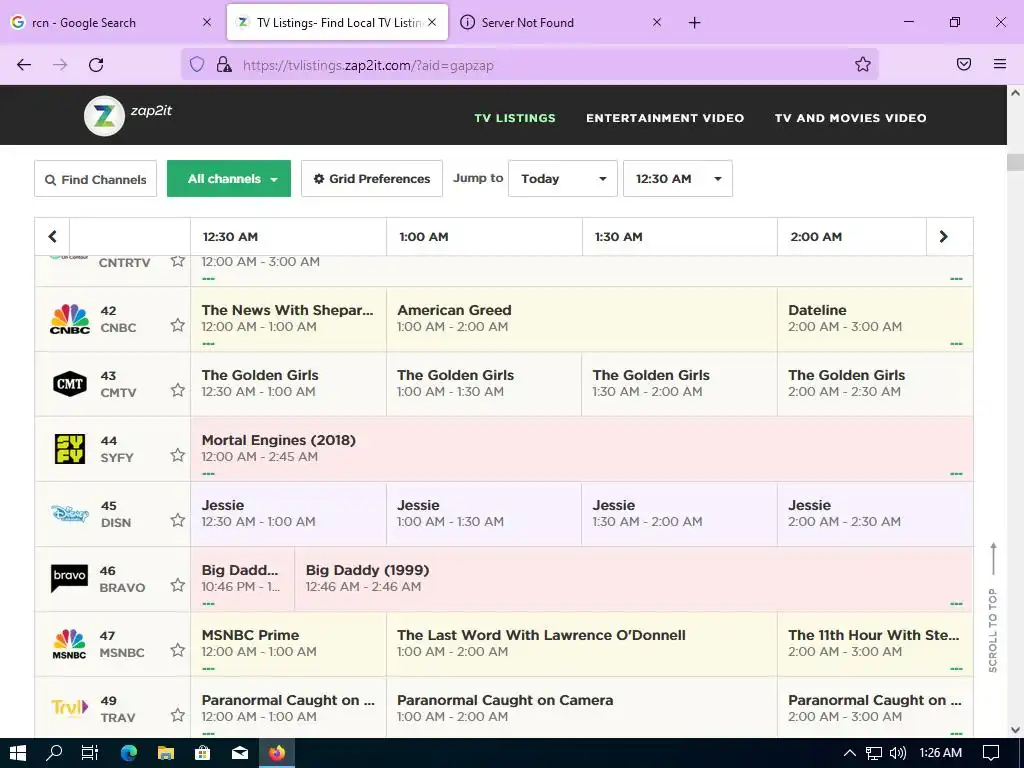Open MSNBC Prime listing
The height and width of the screenshot is (768, 1024).
[x=289, y=643]
